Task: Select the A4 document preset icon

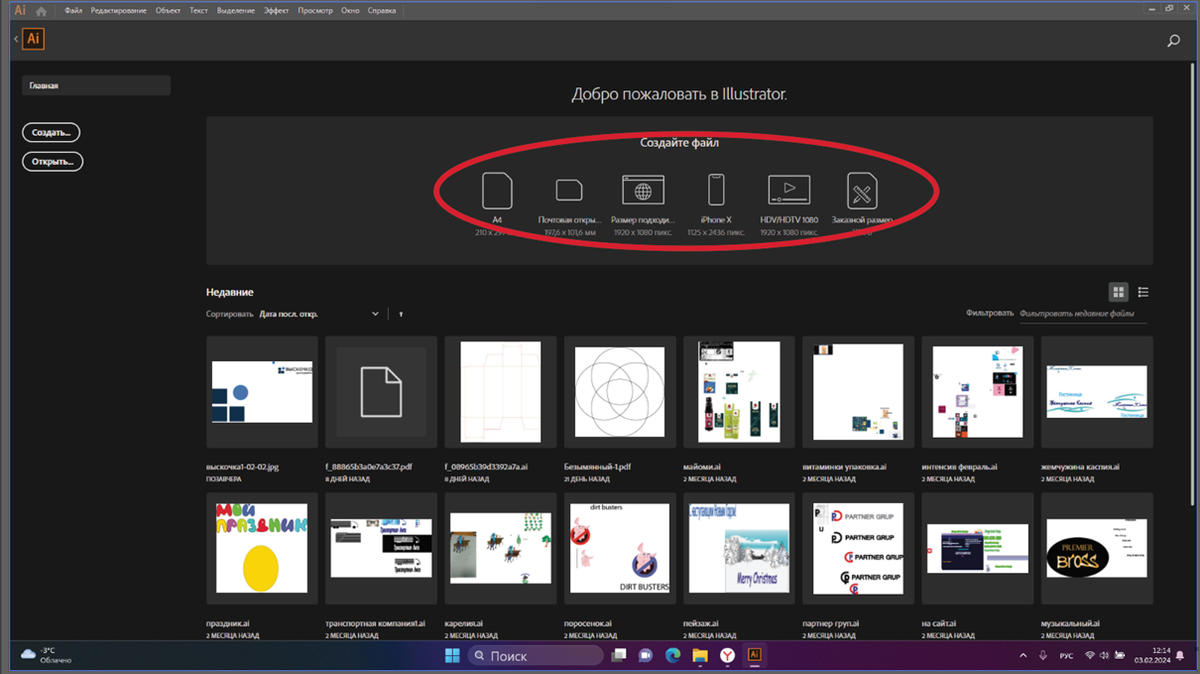Action: click(x=497, y=190)
